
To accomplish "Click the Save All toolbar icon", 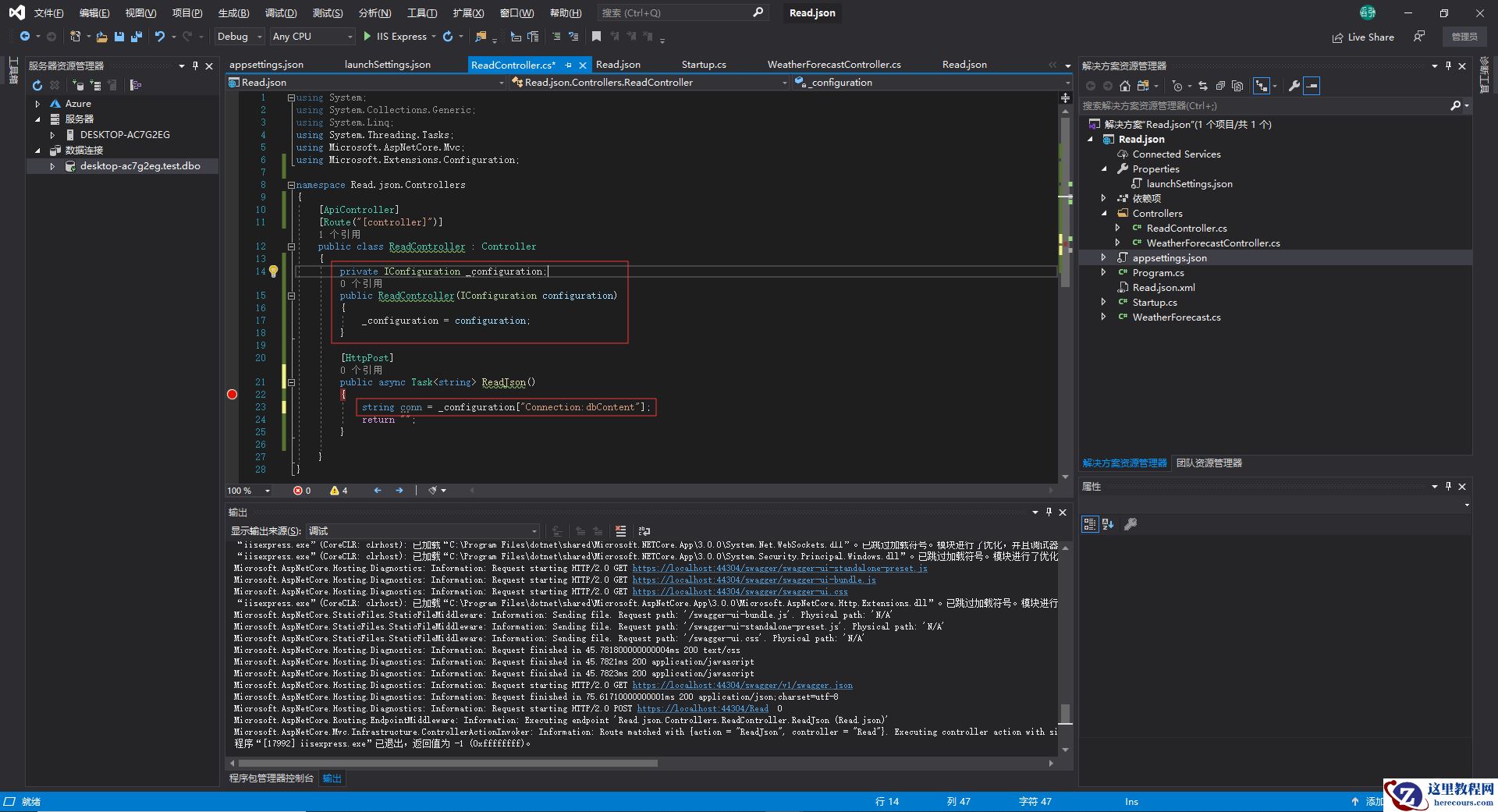I will pos(137,37).
